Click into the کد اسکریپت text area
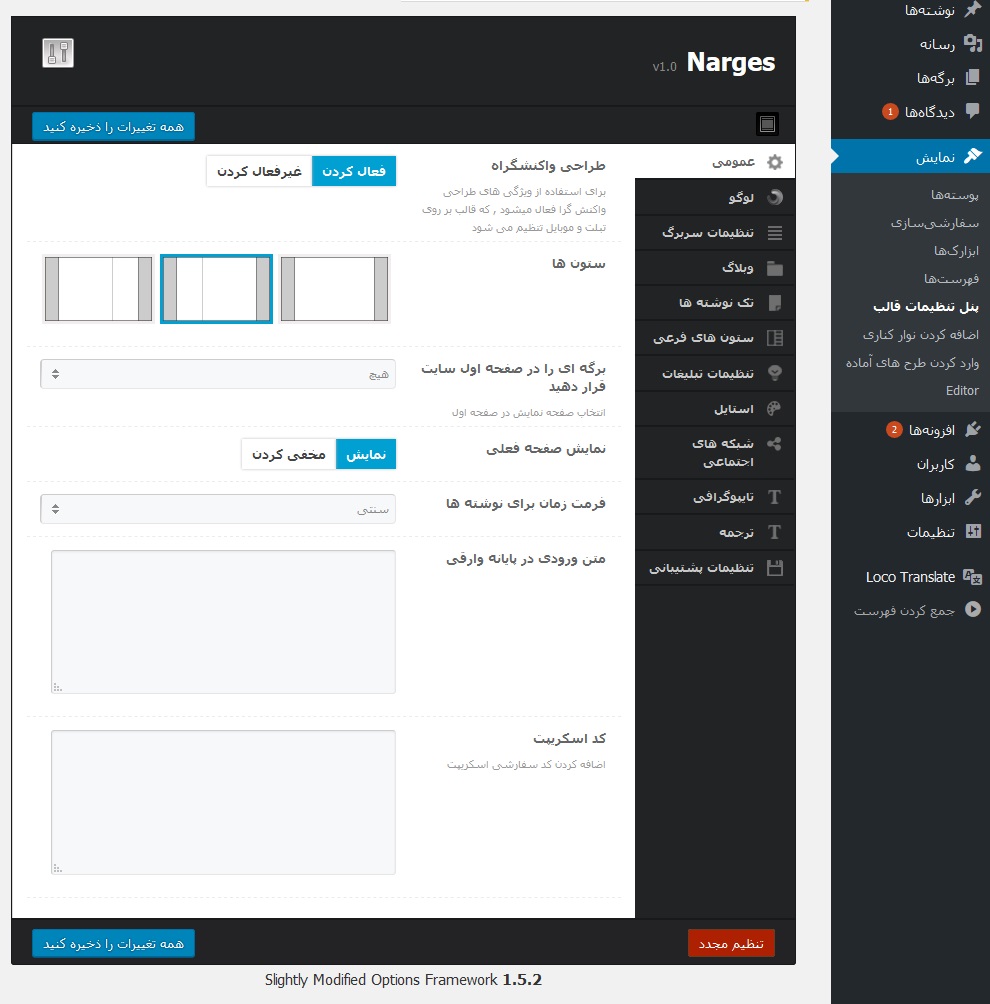Image resolution: width=990 pixels, height=1004 pixels. tap(223, 802)
